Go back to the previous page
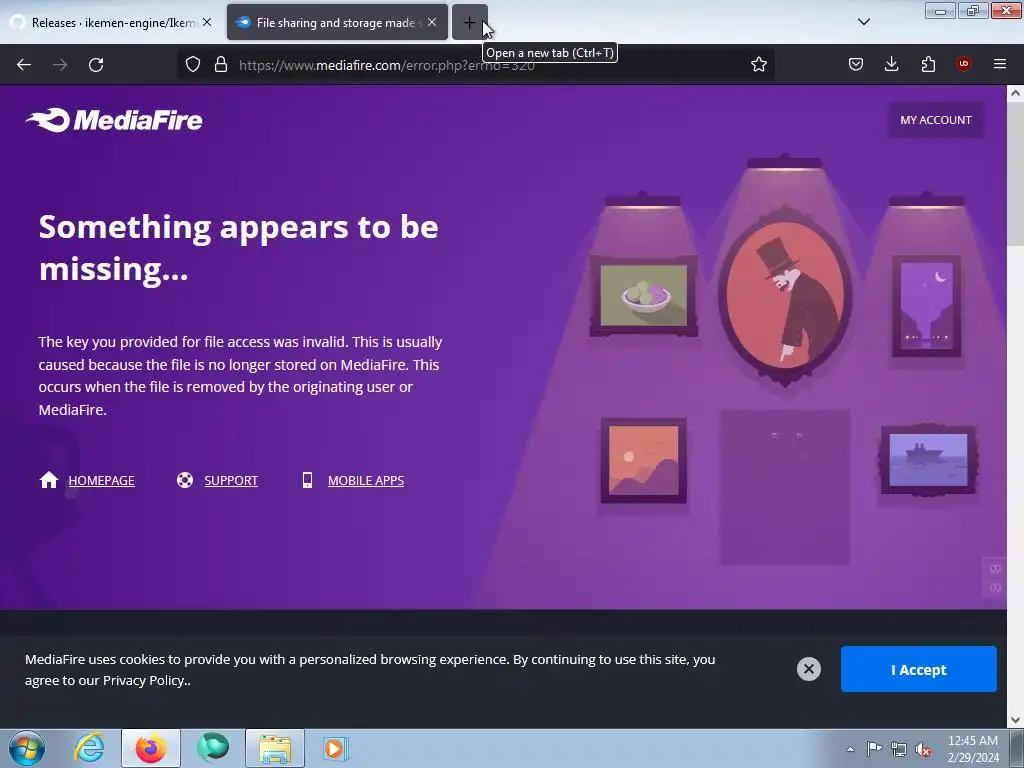 pos(24,65)
